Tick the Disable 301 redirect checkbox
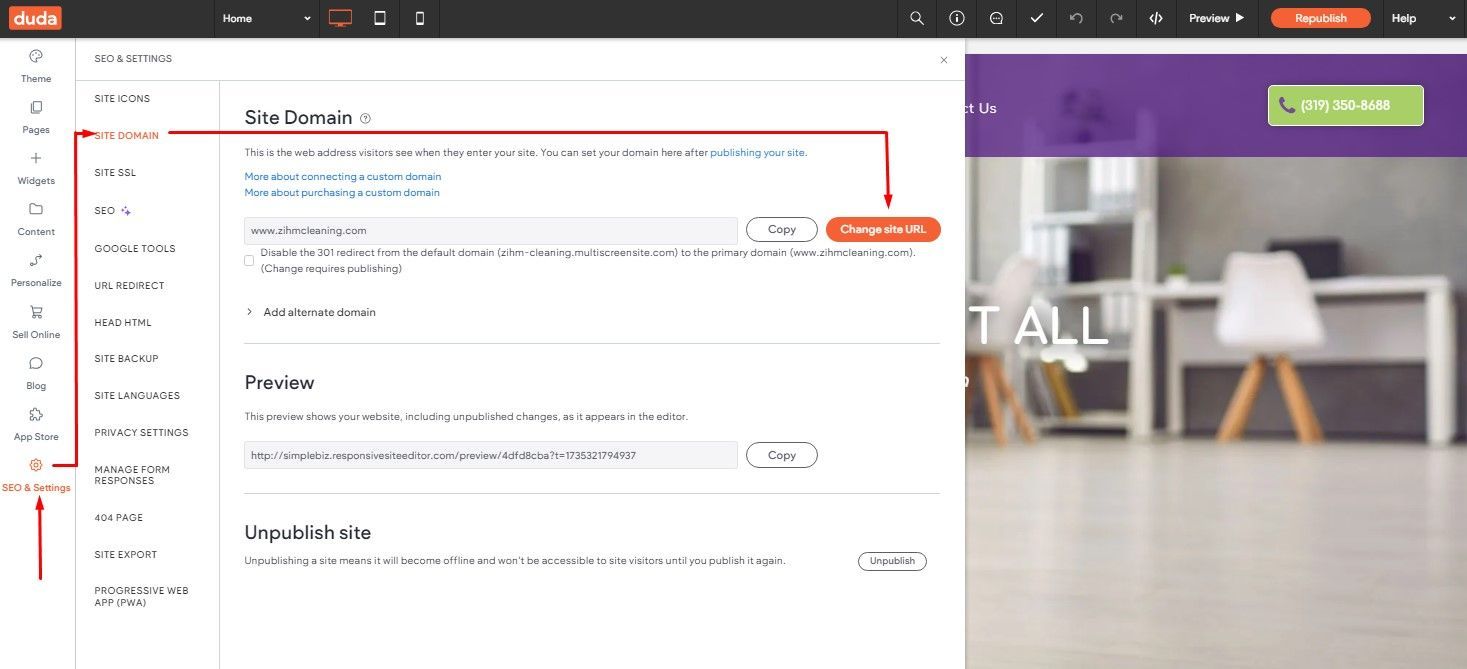This screenshot has width=1467, height=669. pyautogui.click(x=249, y=261)
